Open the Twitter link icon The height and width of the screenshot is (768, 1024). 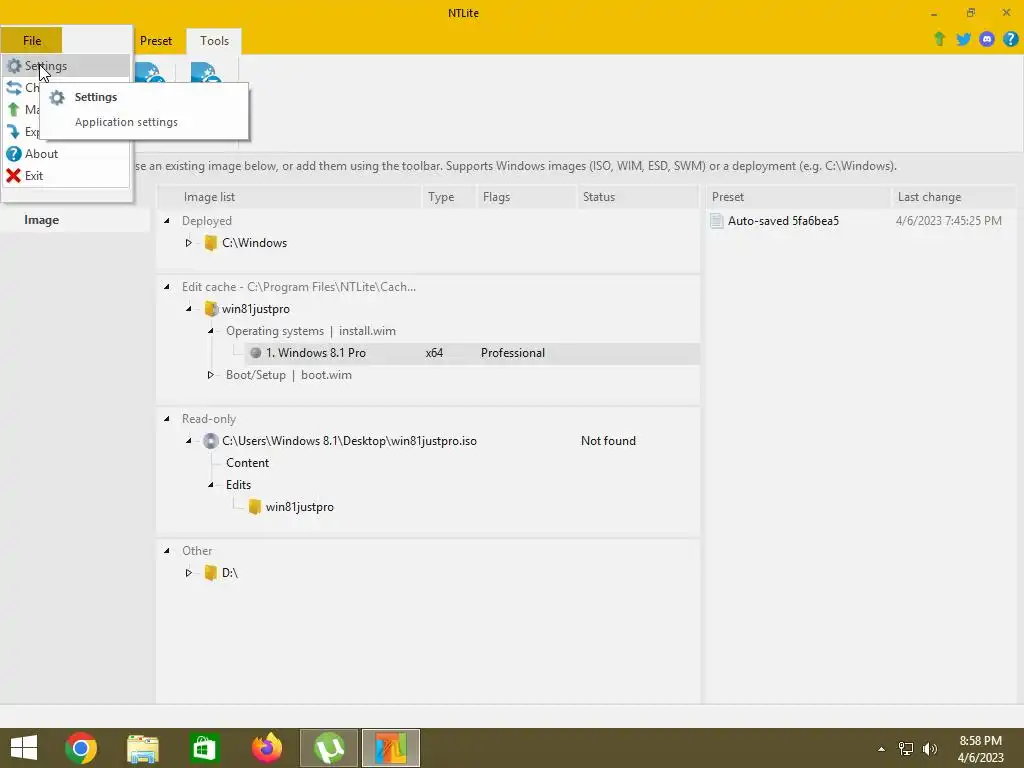tap(963, 39)
